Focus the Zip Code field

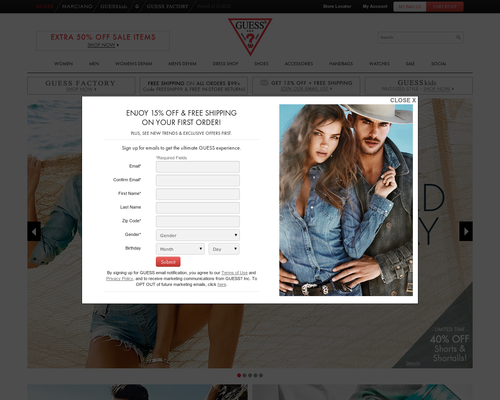click(198, 221)
